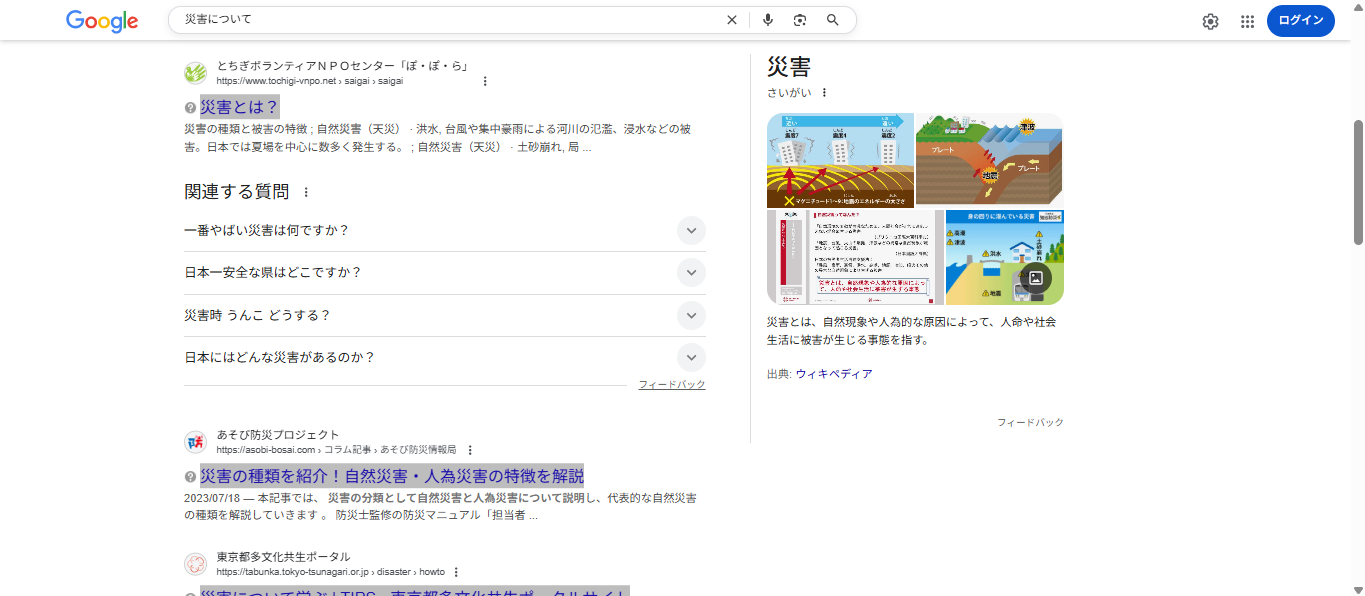Viewport: 1365px width, 596px height.
Task: Click フィードバック under knowledge panel
Action: click(x=1030, y=423)
